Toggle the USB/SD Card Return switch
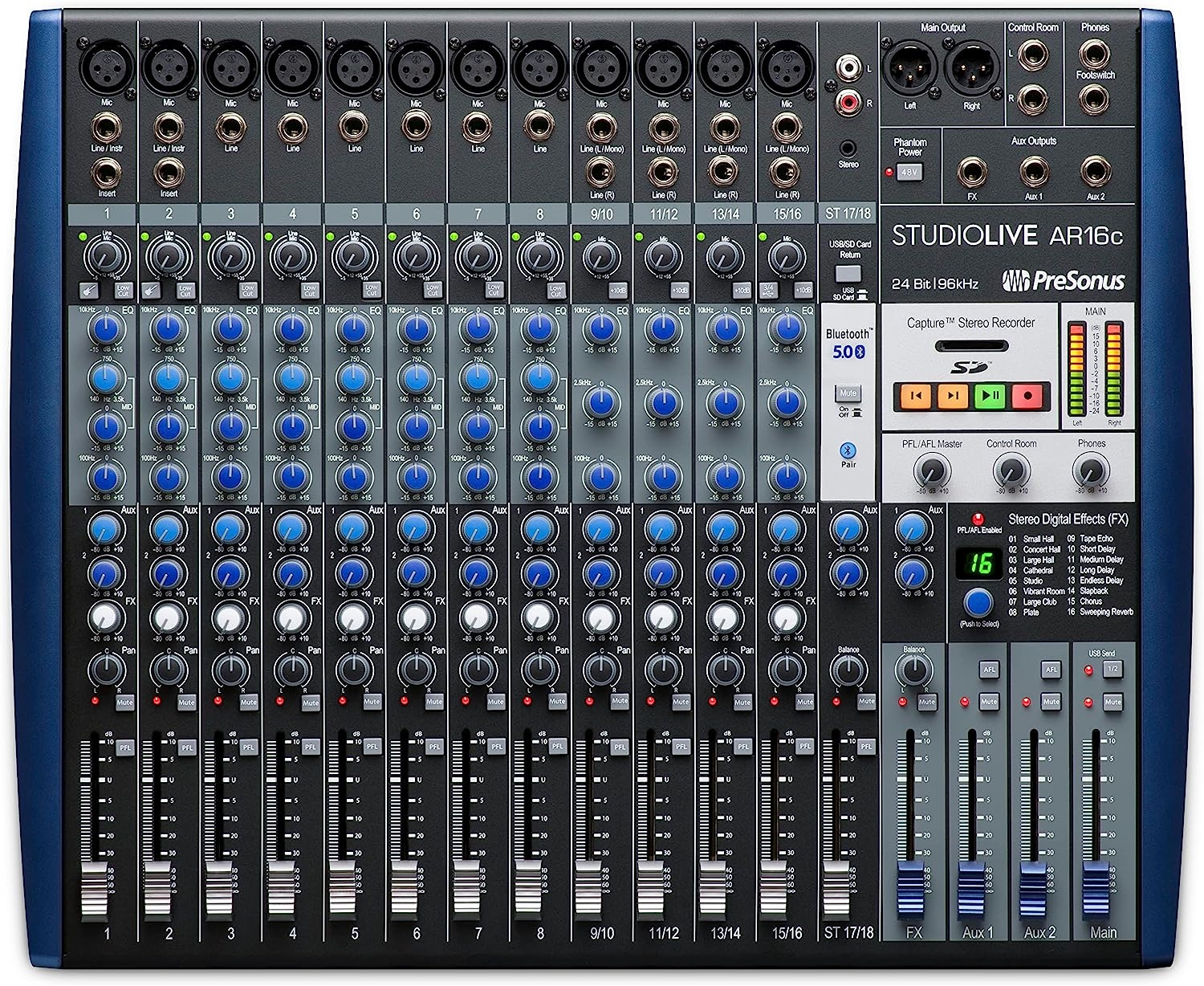Viewport: 1204px width, 986px height. click(849, 273)
